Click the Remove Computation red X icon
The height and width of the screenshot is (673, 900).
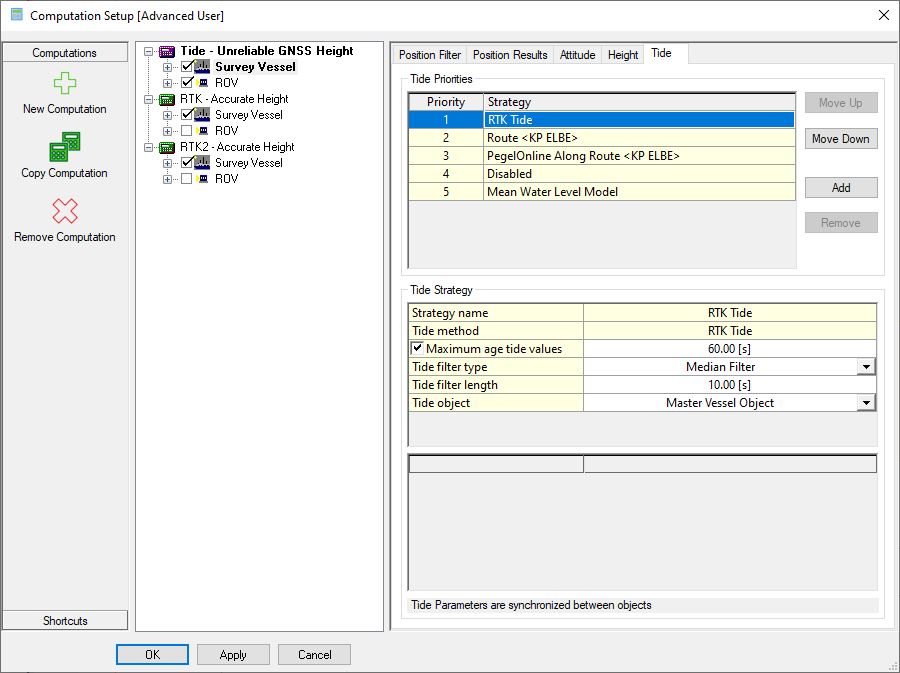point(65,211)
